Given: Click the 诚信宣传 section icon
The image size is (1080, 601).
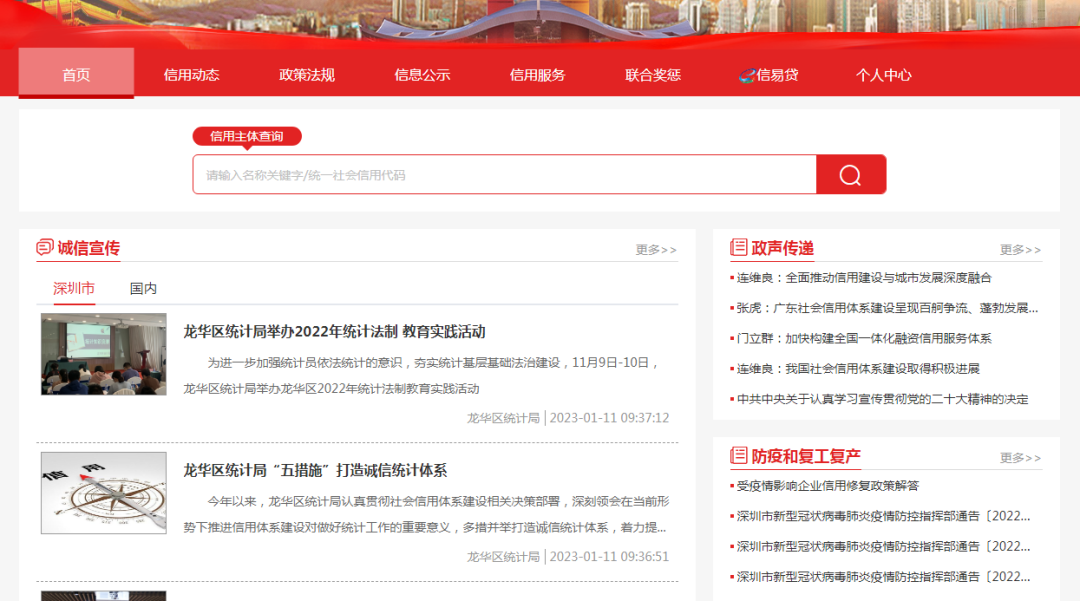Looking at the screenshot, I should pyautogui.click(x=45, y=248).
